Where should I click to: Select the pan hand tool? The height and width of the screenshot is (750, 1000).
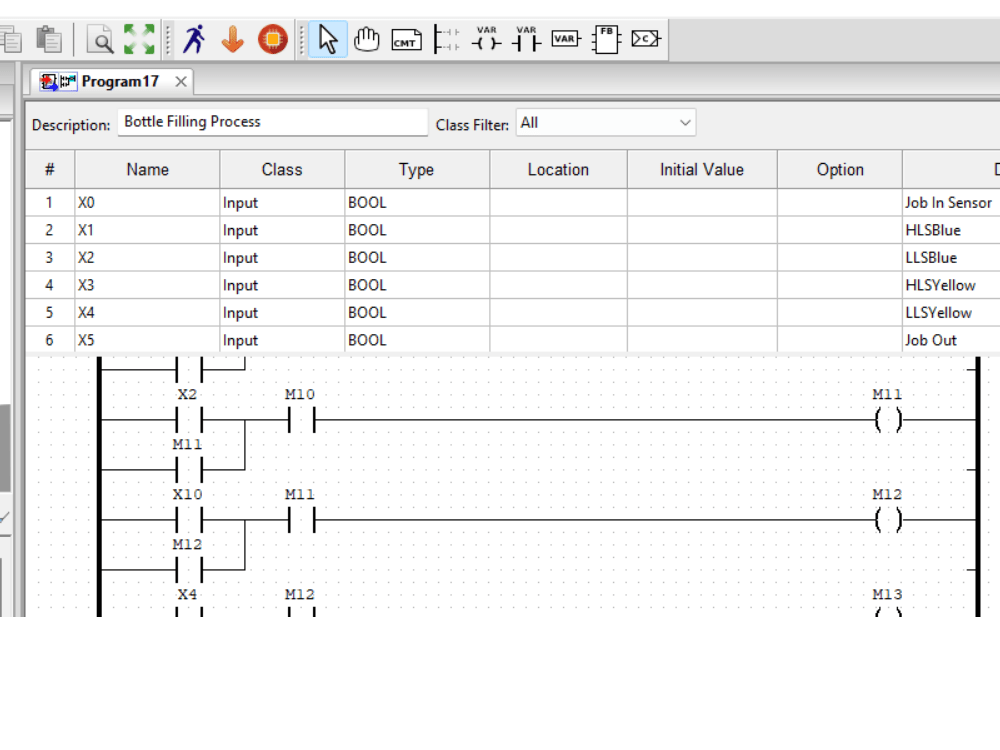pos(367,39)
